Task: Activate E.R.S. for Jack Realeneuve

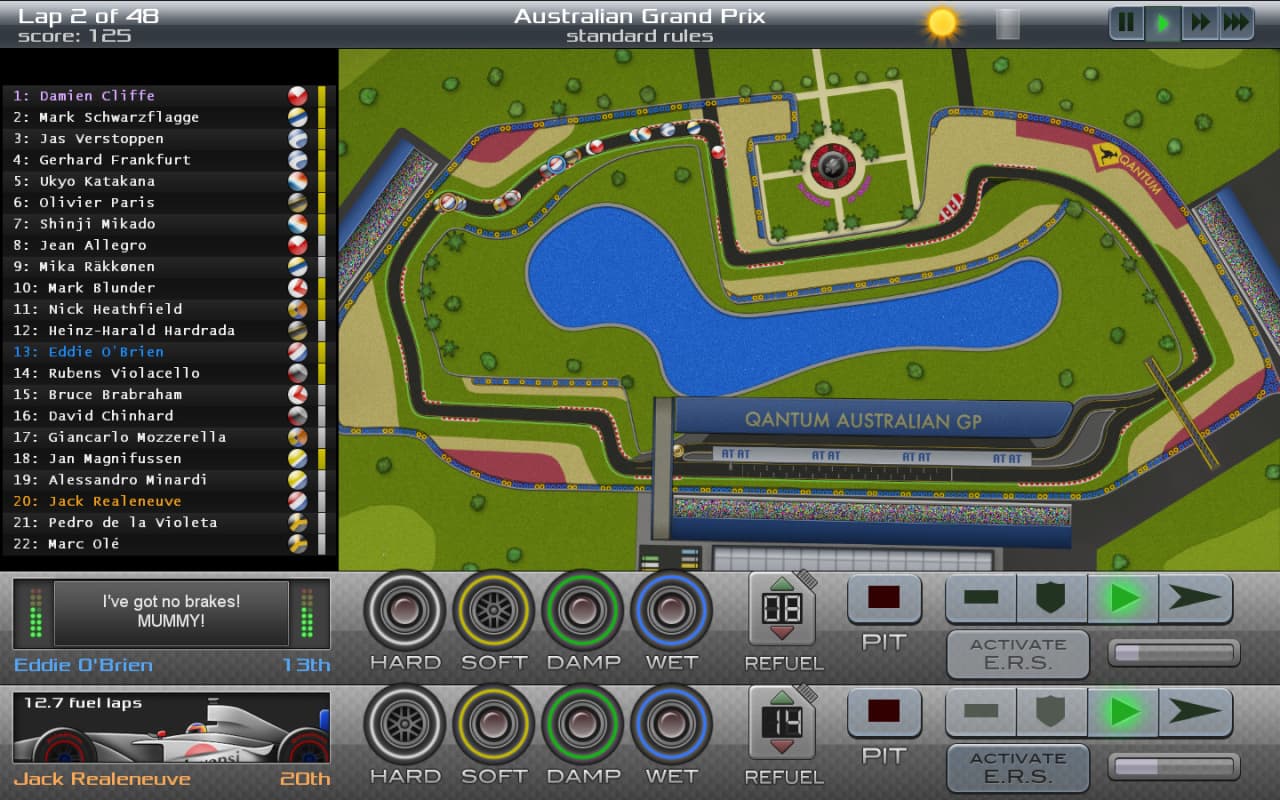Action: click(1018, 768)
